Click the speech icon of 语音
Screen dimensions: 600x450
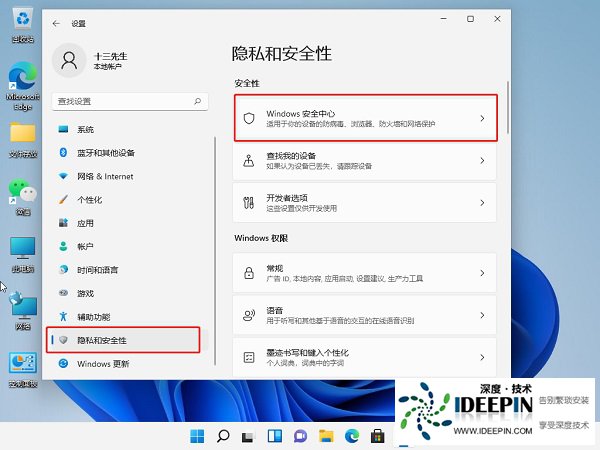point(249,315)
